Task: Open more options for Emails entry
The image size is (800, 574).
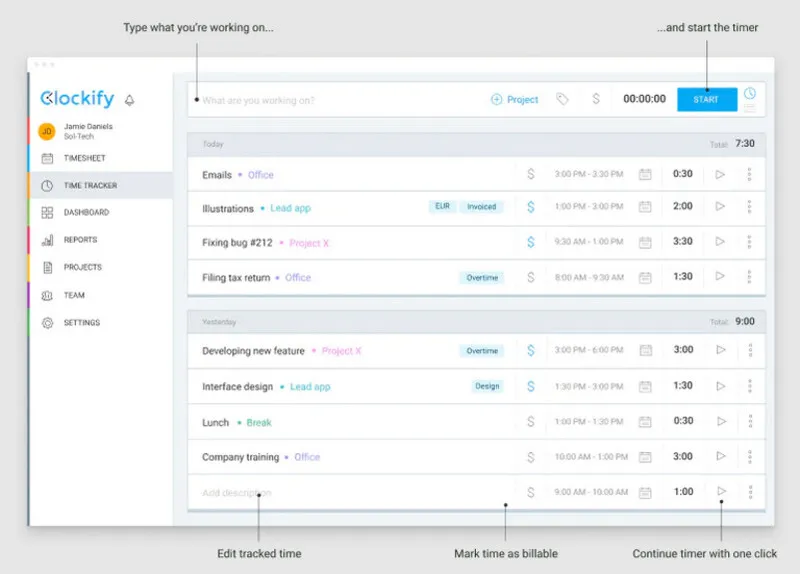Action: point(749,174)
